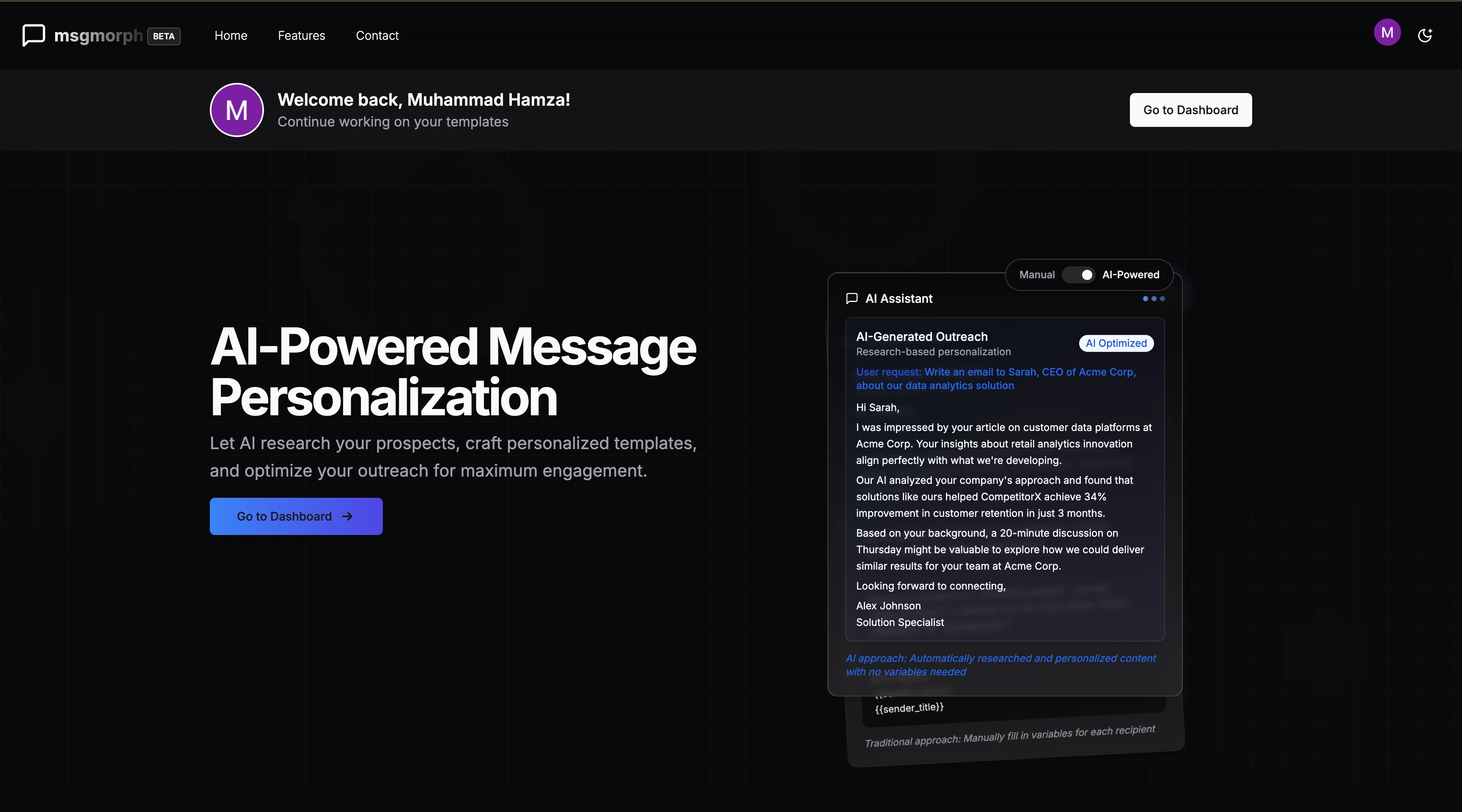The height and width of the screenshot is (812, 1462).
Task: Open the Home nav link
Action: pyautogui.click(x=231, y=36)
